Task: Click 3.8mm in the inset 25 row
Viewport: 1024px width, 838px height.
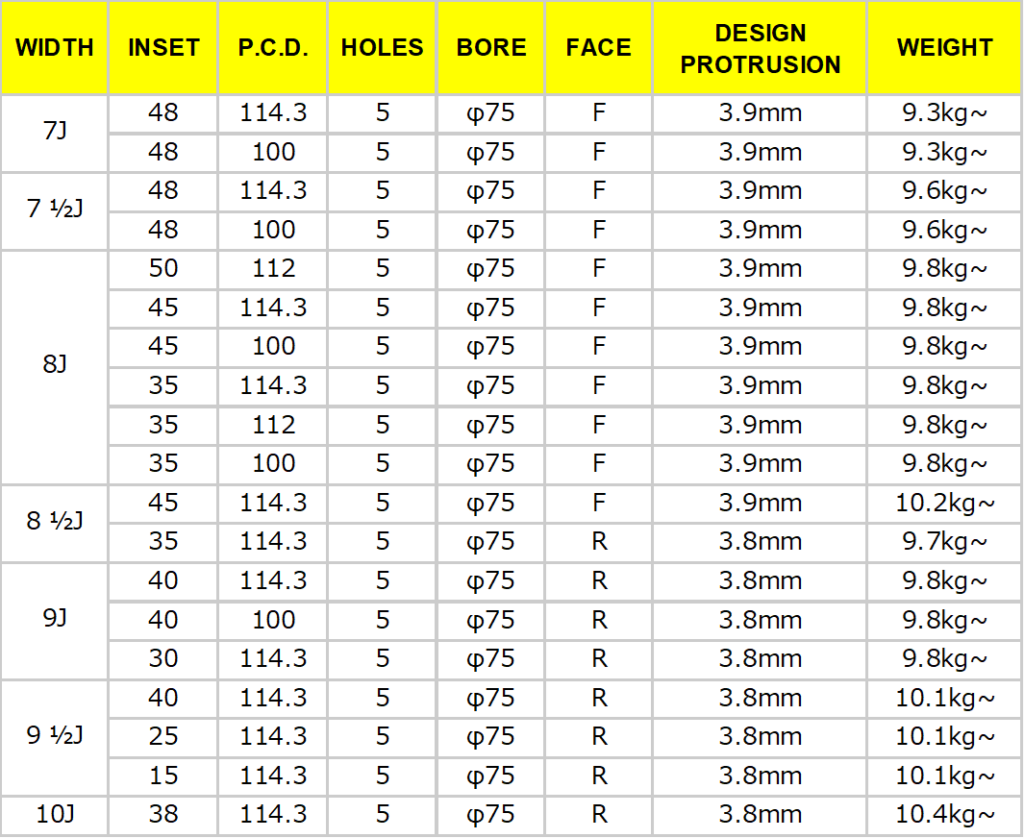Action: point(760,738)
